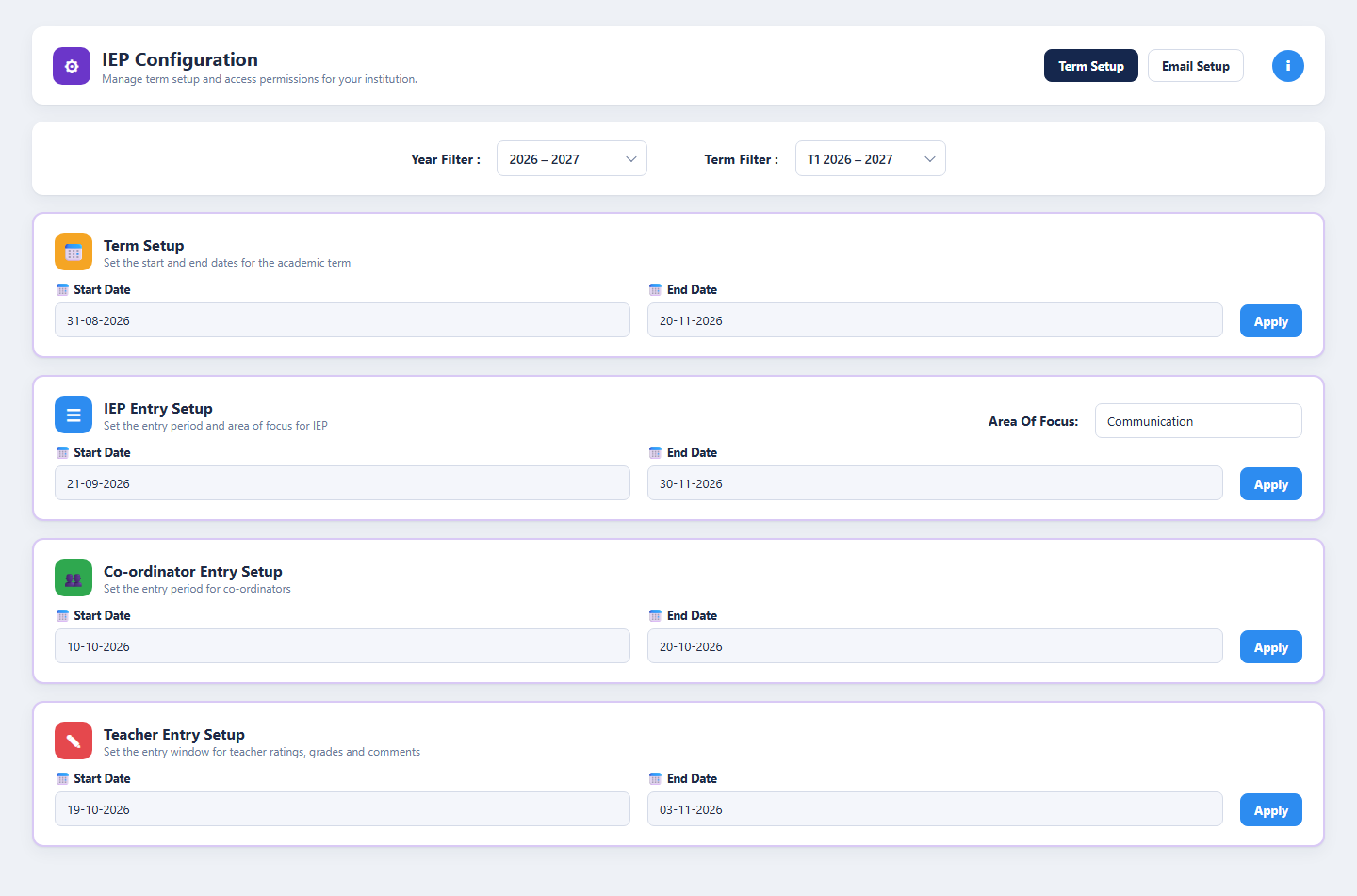Click the 'Year Filter :' label
Image resolution: width=1357 pixels, height=896 pixels.
(x=446, y=159)
